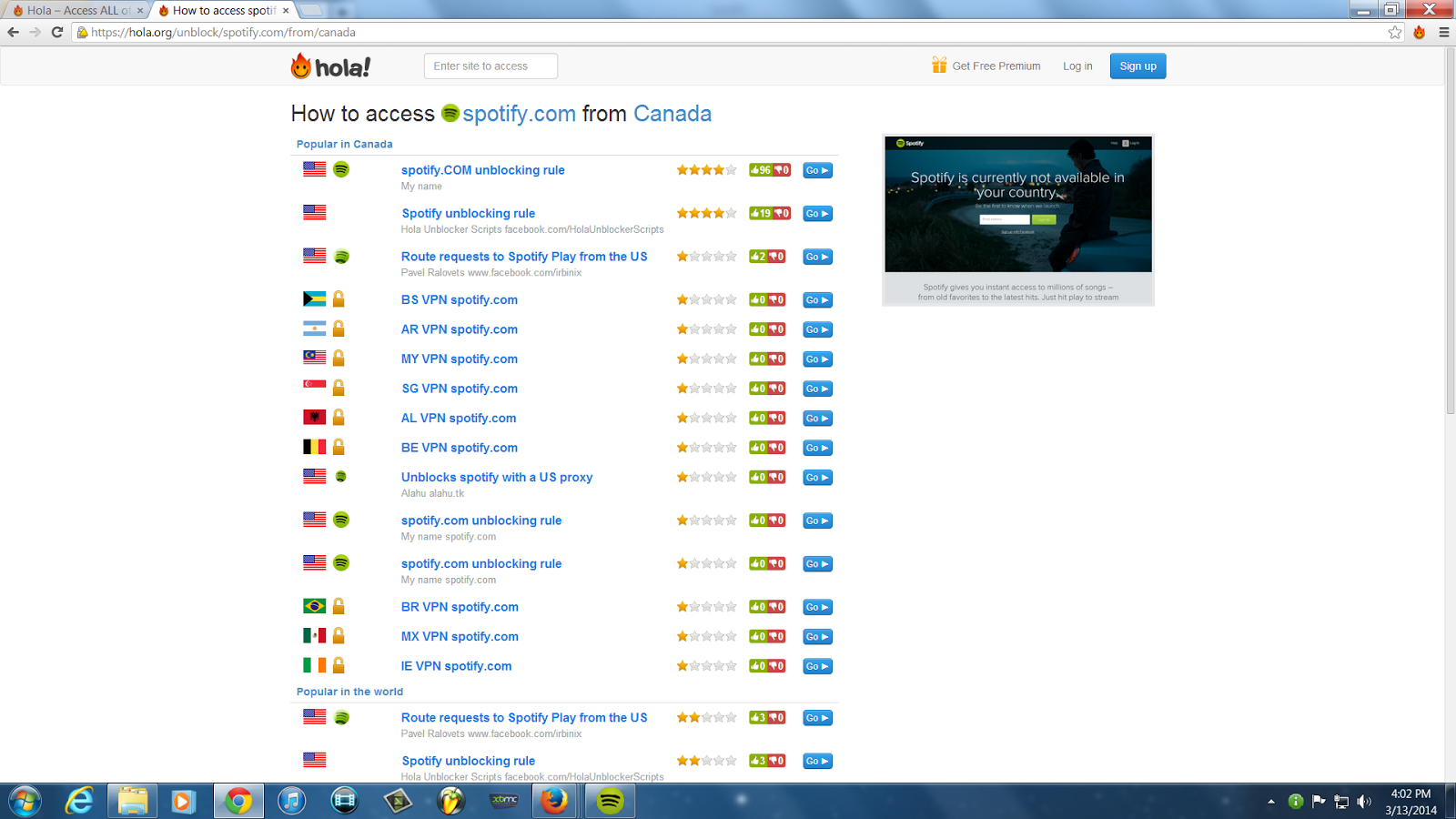Click Go for MX VPN spotify.com
The height and width of the screenshot is (819, 1456).
tap(817, 637)
